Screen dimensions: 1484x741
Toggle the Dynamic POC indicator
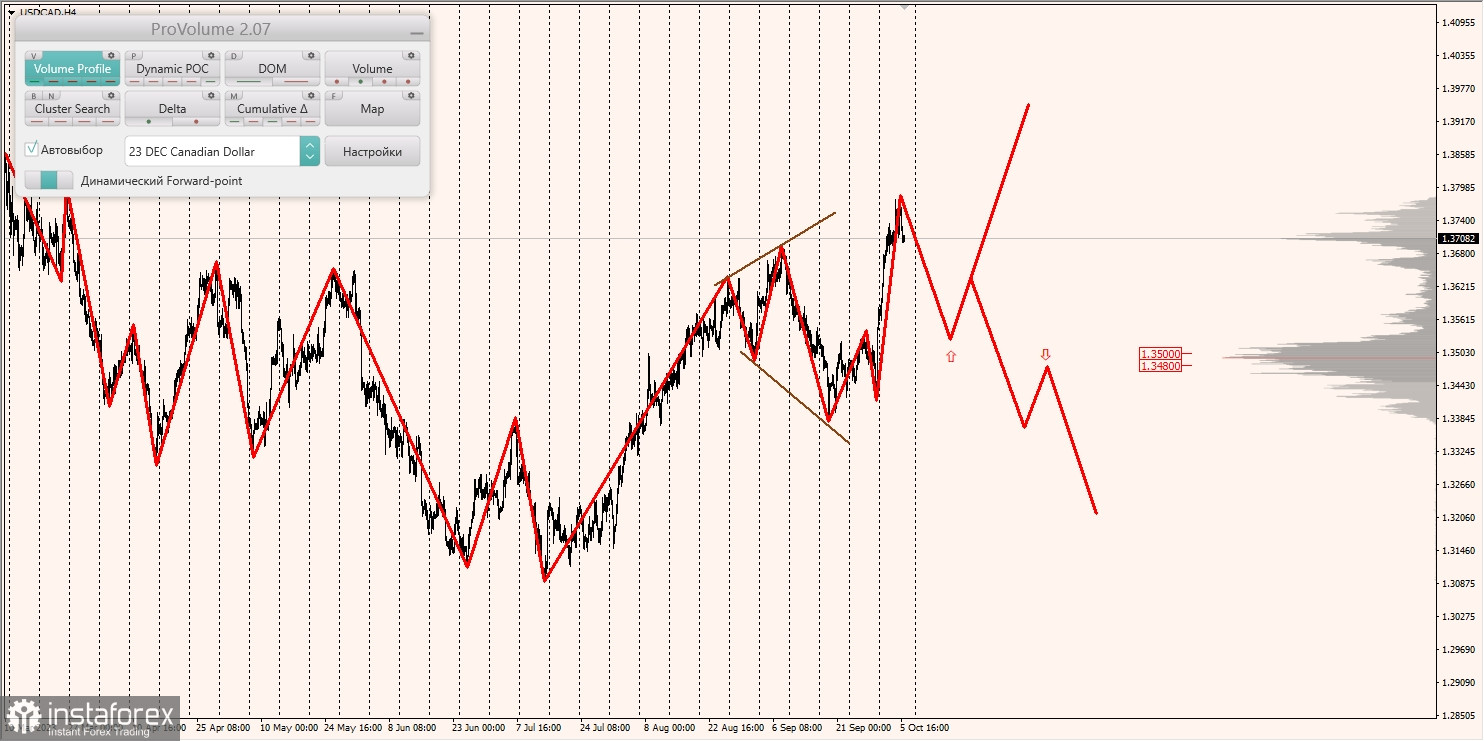[172, 69]
